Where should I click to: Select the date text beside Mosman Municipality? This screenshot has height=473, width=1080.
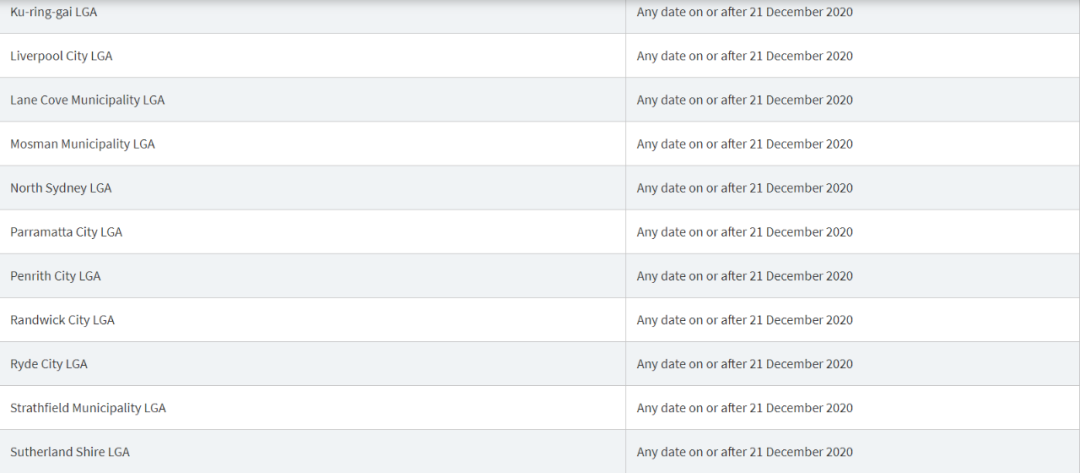coord(745,144)
